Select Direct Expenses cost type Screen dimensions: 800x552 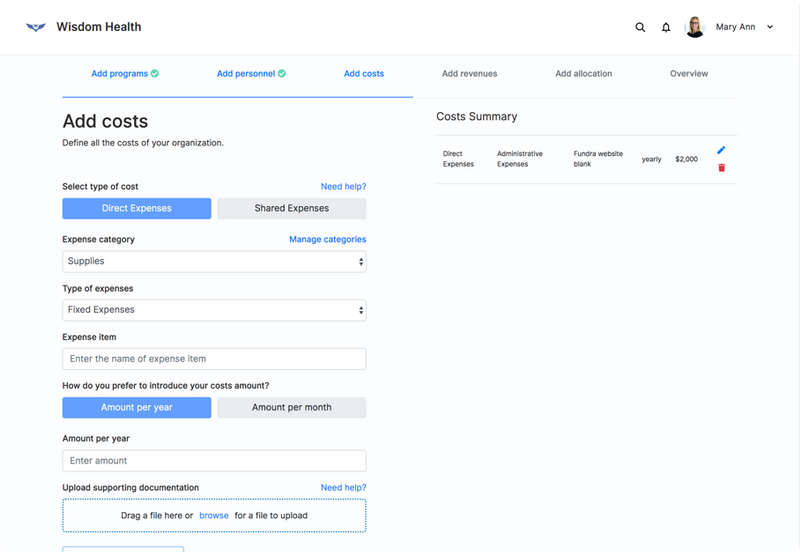point(137,208)
